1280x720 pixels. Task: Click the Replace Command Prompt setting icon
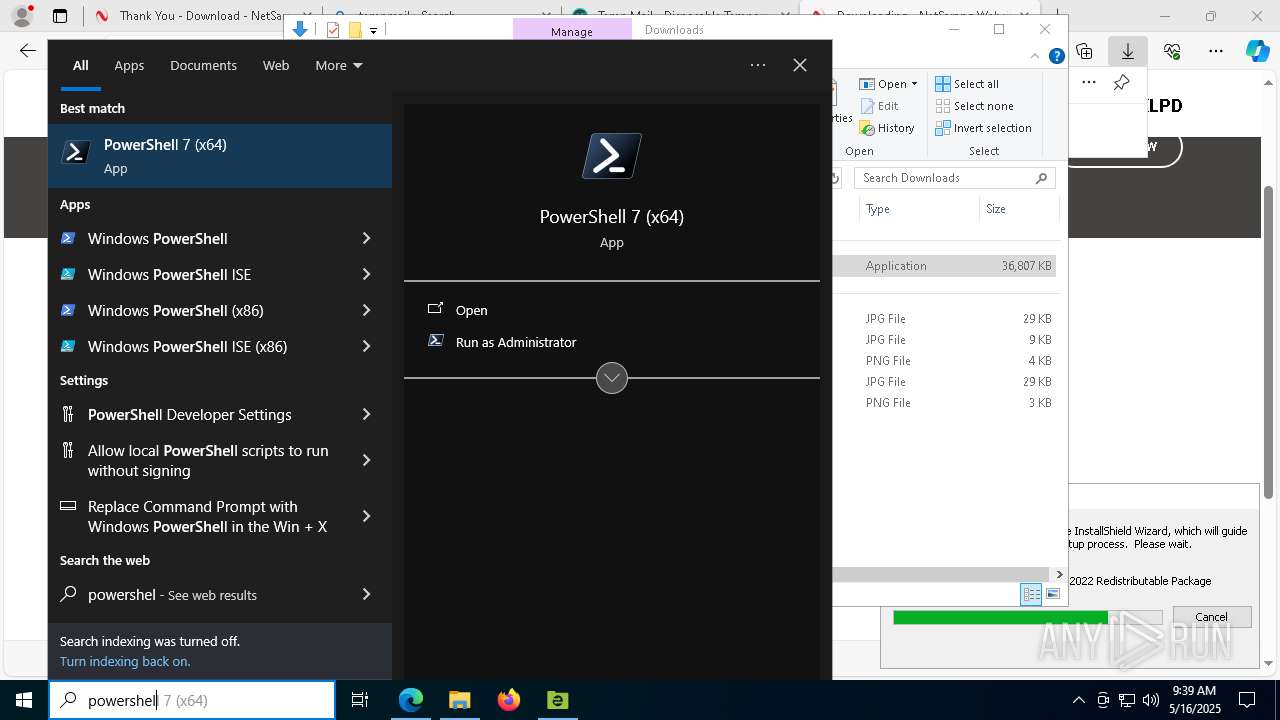point(68,506)
